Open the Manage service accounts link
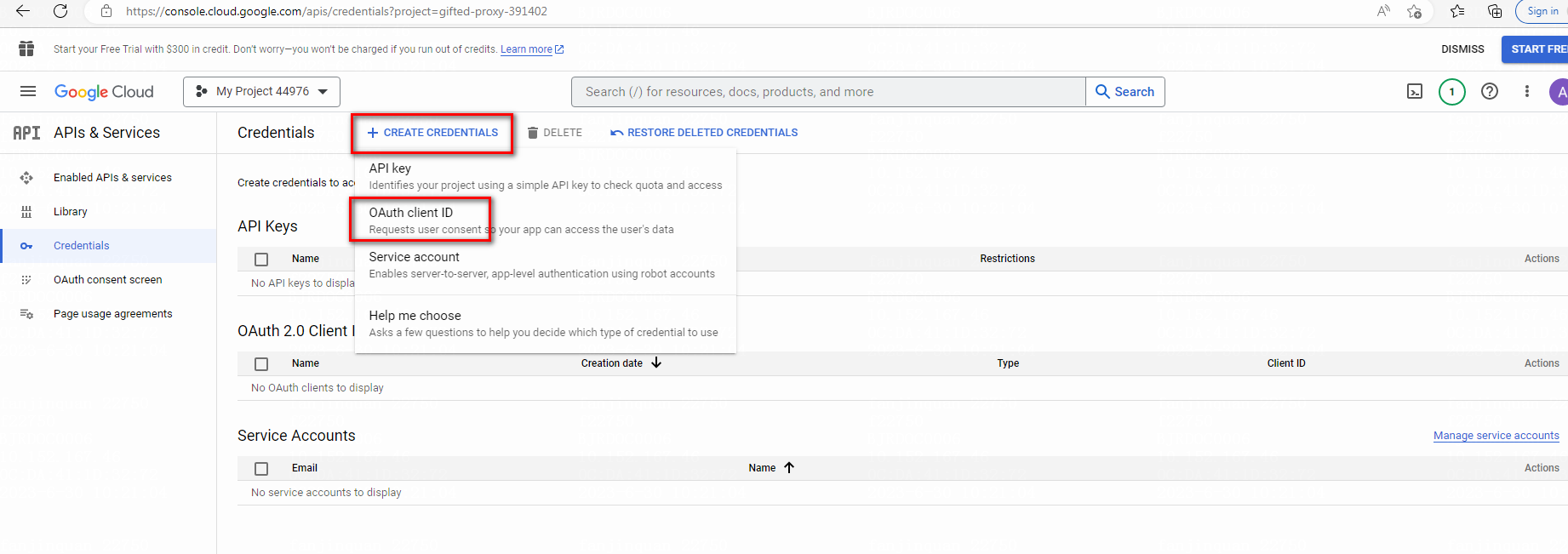The width and height of the screenshot is (1568, 554). click(1496, 436)
